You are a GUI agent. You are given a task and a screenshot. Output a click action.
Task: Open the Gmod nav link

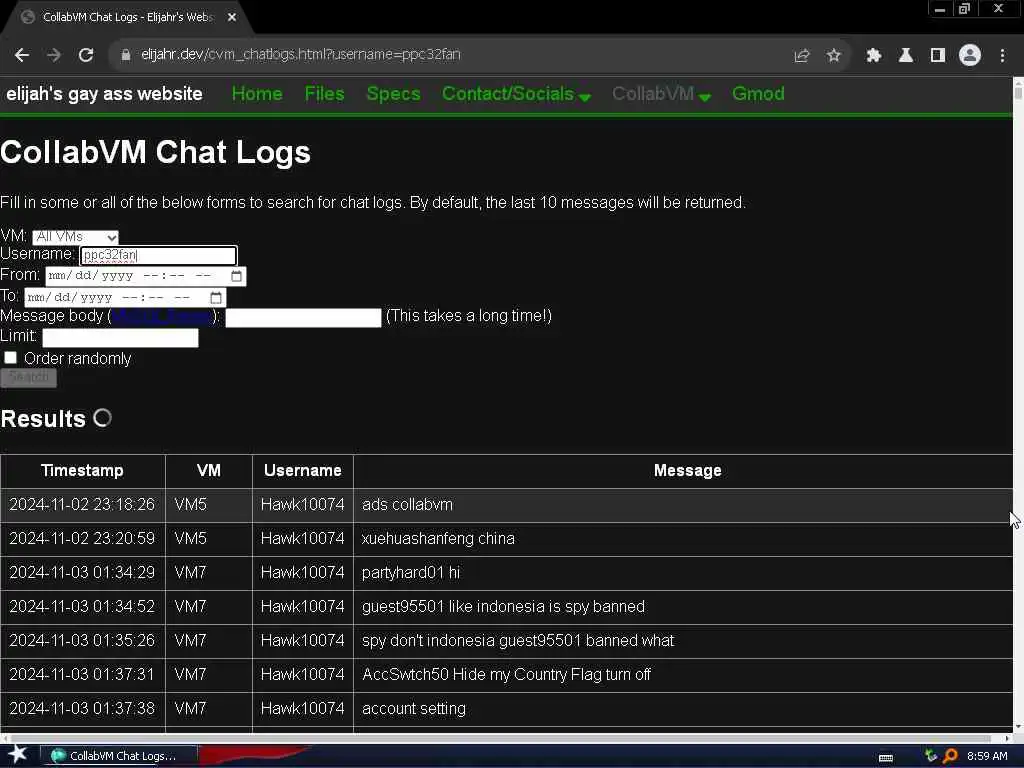[758, 94]
